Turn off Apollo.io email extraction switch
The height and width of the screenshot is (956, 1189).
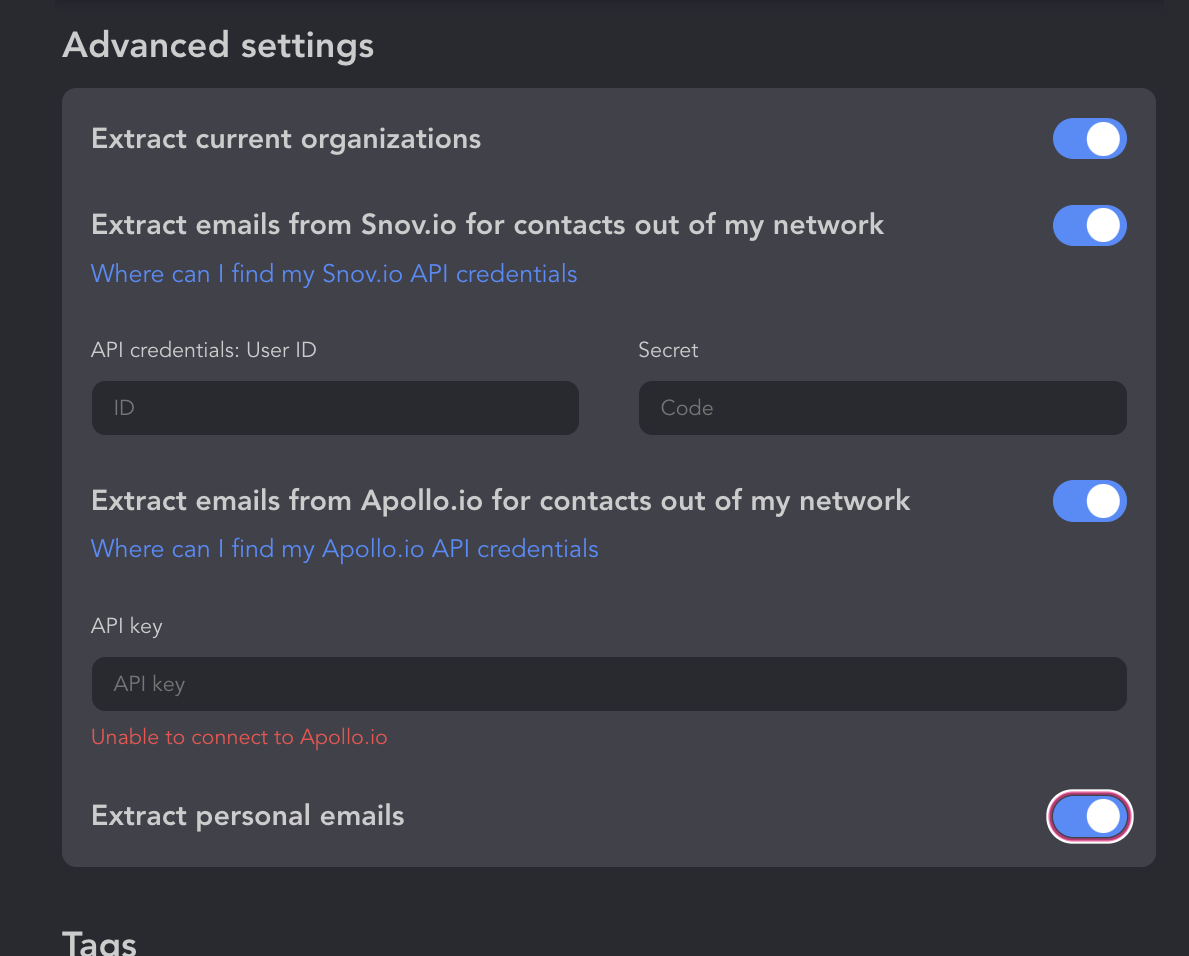[1089, 501]
